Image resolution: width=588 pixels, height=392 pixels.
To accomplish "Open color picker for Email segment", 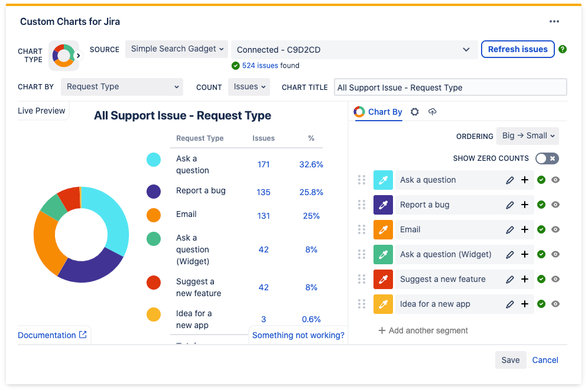I will point(383,230).
